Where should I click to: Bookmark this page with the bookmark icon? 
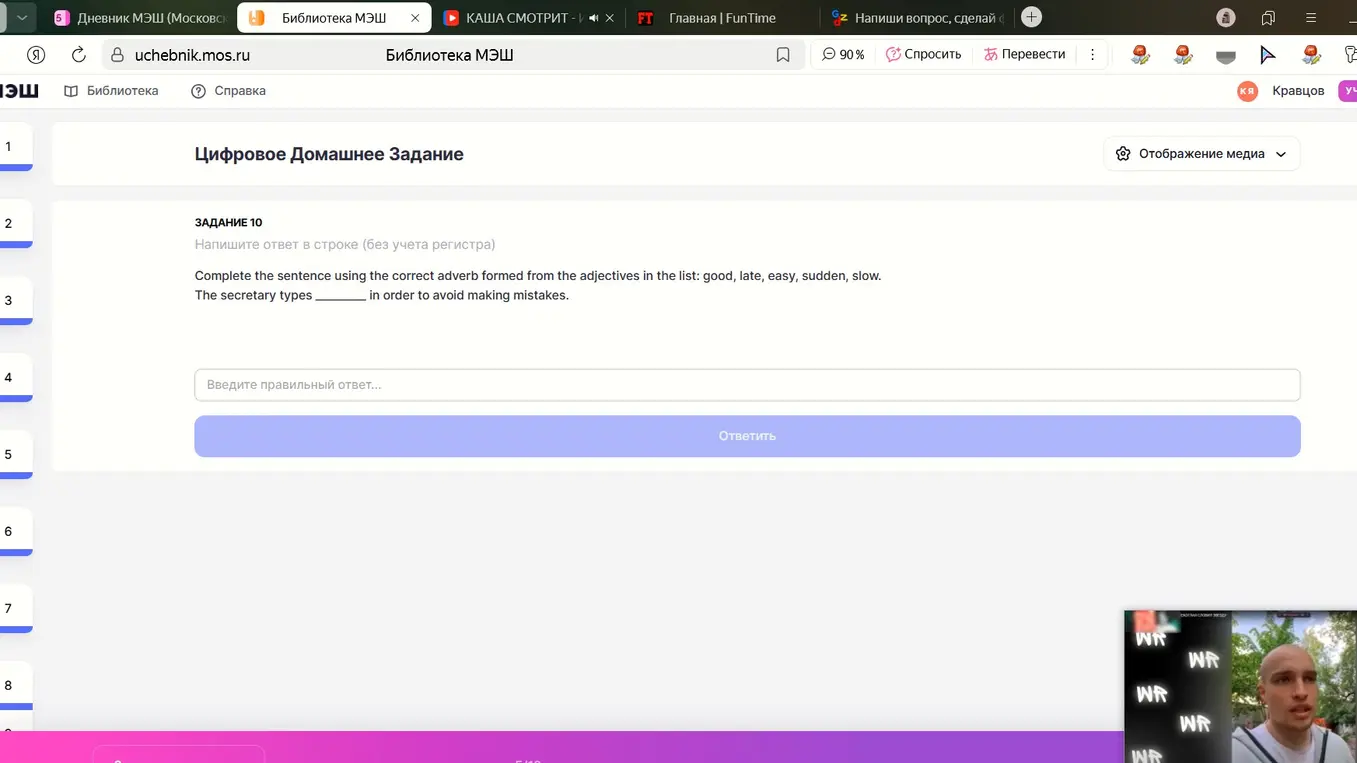pos(783,55)
